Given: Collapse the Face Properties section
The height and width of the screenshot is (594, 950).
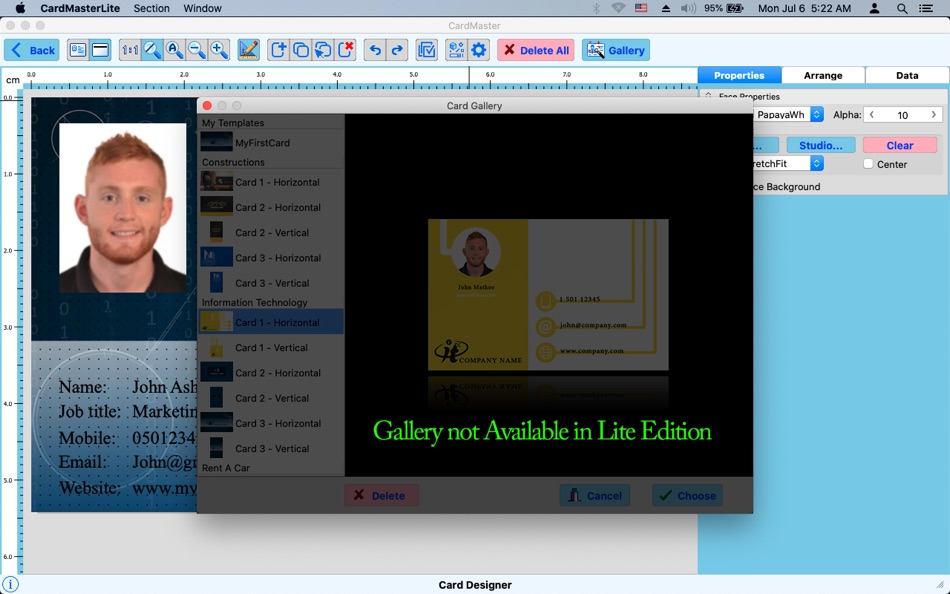Looking at the screenshot, I should pos(708,96).
